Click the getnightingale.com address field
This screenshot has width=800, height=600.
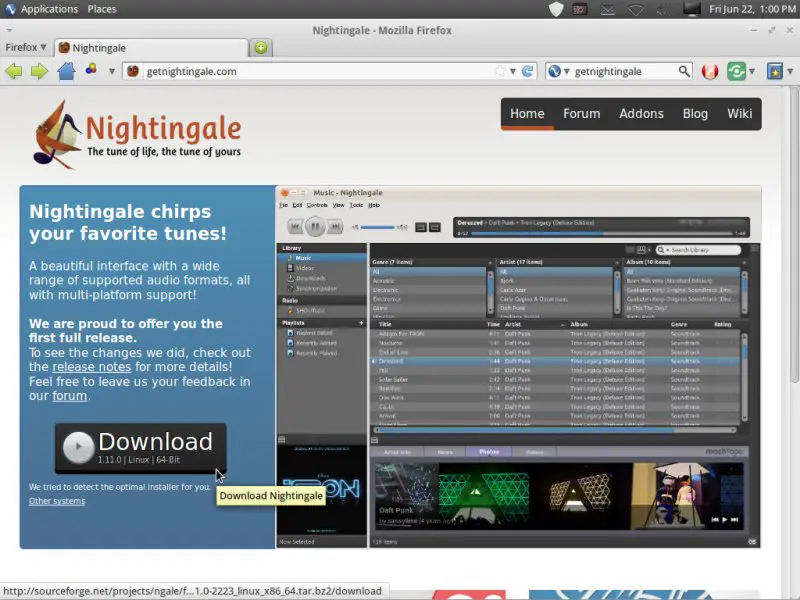[310, 71]
